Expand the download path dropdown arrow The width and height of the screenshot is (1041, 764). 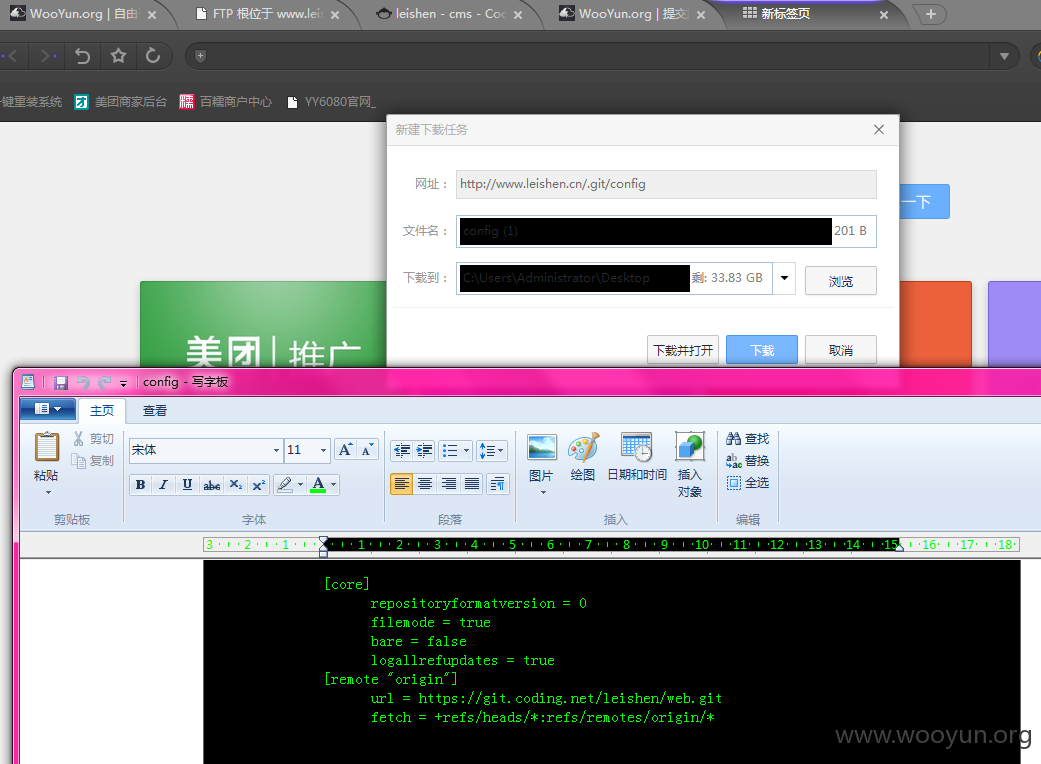(x=784, y=278)
